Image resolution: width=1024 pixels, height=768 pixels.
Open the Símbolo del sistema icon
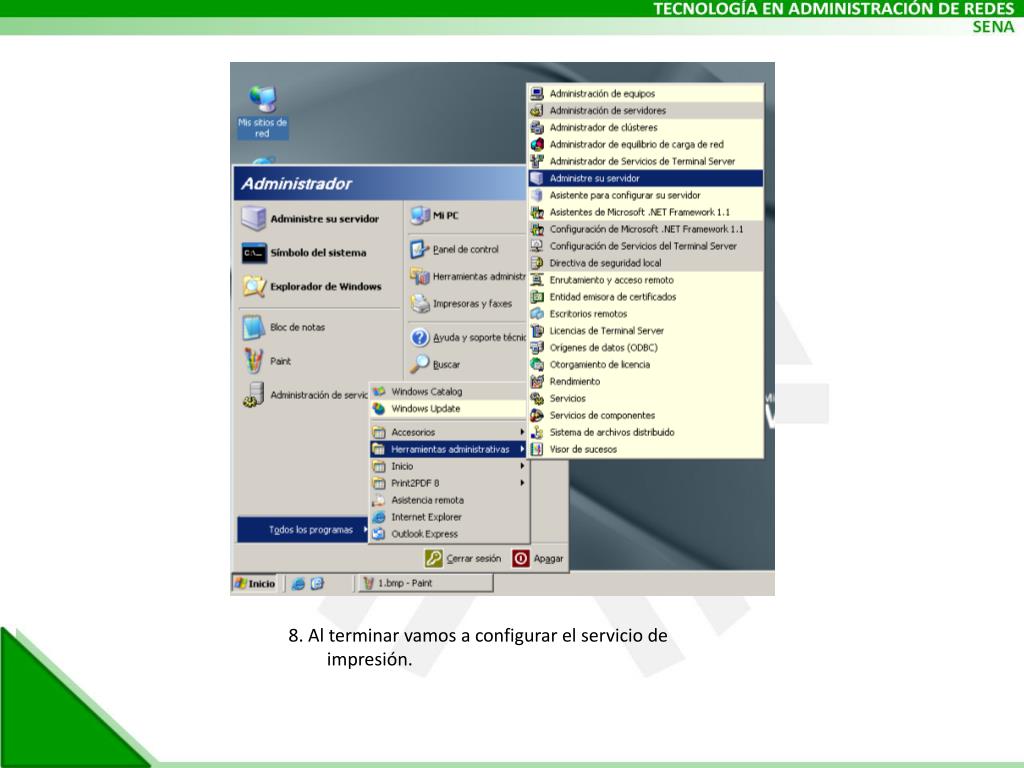point(253,253)
